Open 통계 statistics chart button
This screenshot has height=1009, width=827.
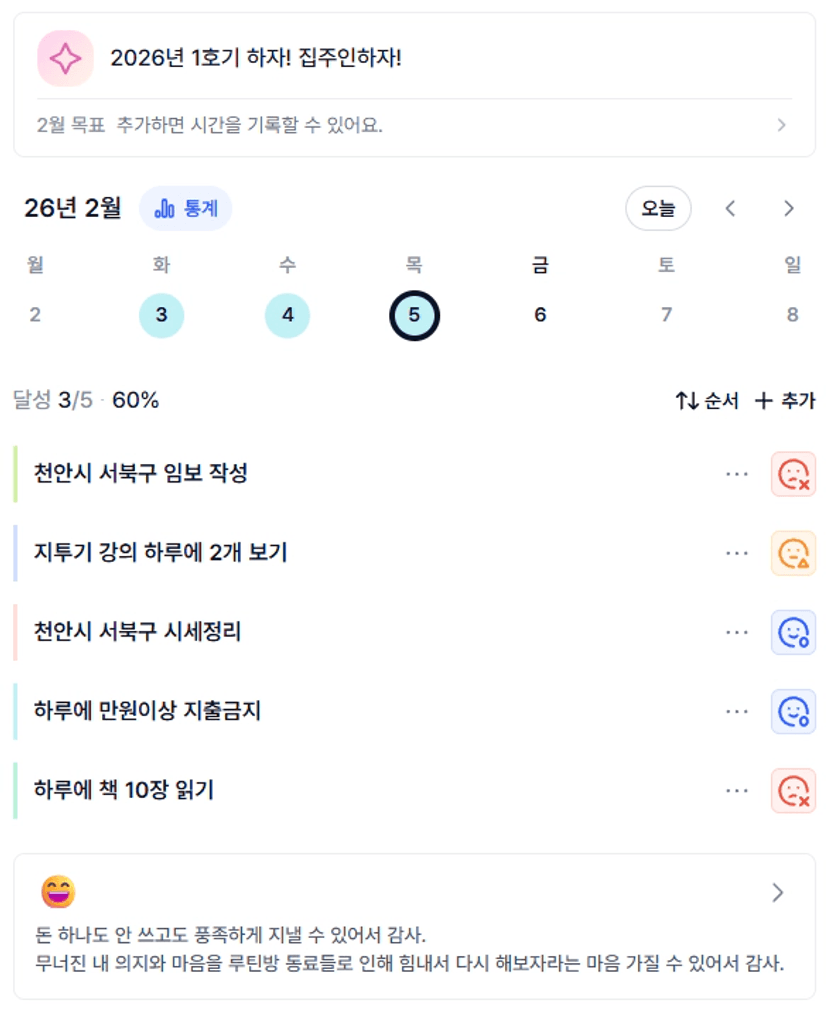pos(186,209)
